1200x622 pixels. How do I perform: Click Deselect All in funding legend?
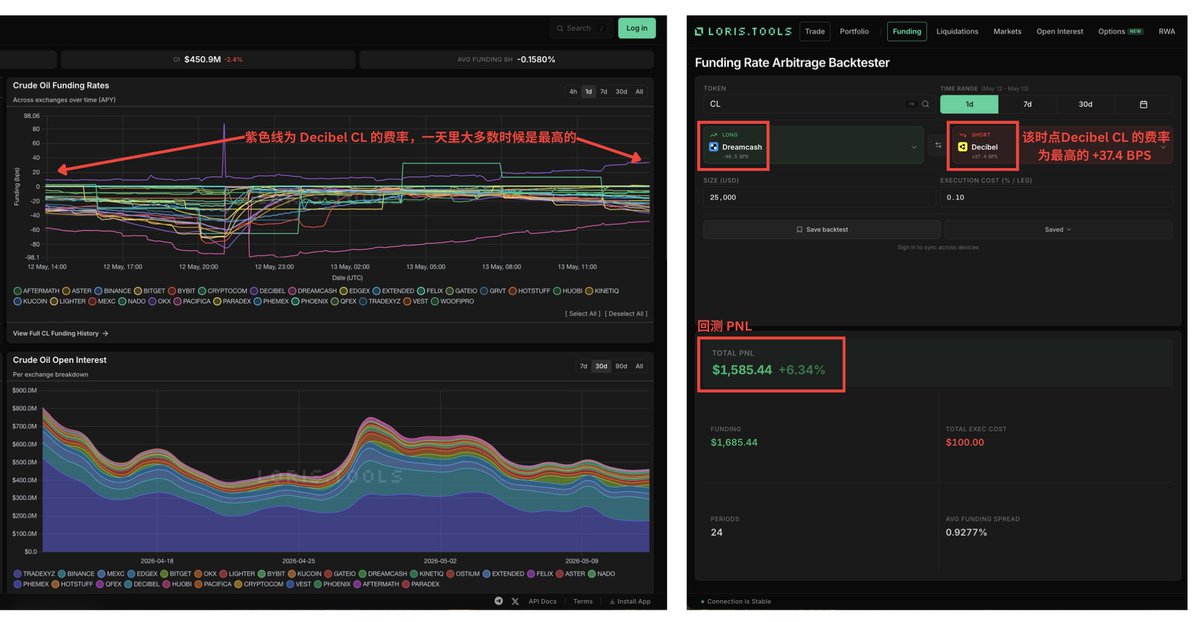tap(626, 314)
